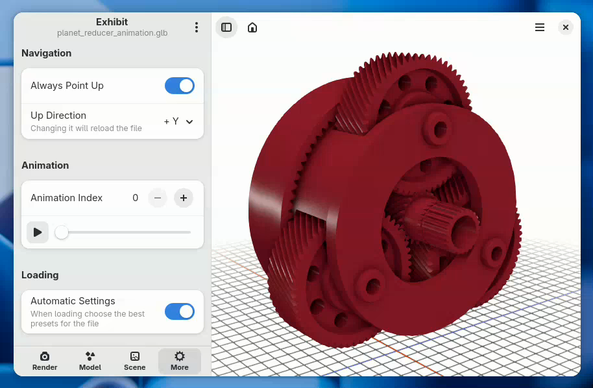Click the red planetary gear model

[x=385, y=200]
